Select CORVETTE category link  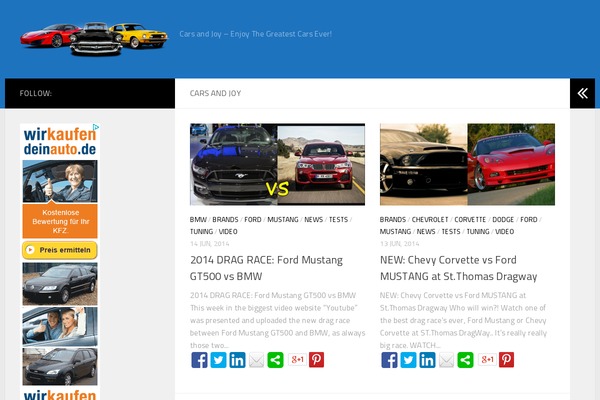coord(470,220)
